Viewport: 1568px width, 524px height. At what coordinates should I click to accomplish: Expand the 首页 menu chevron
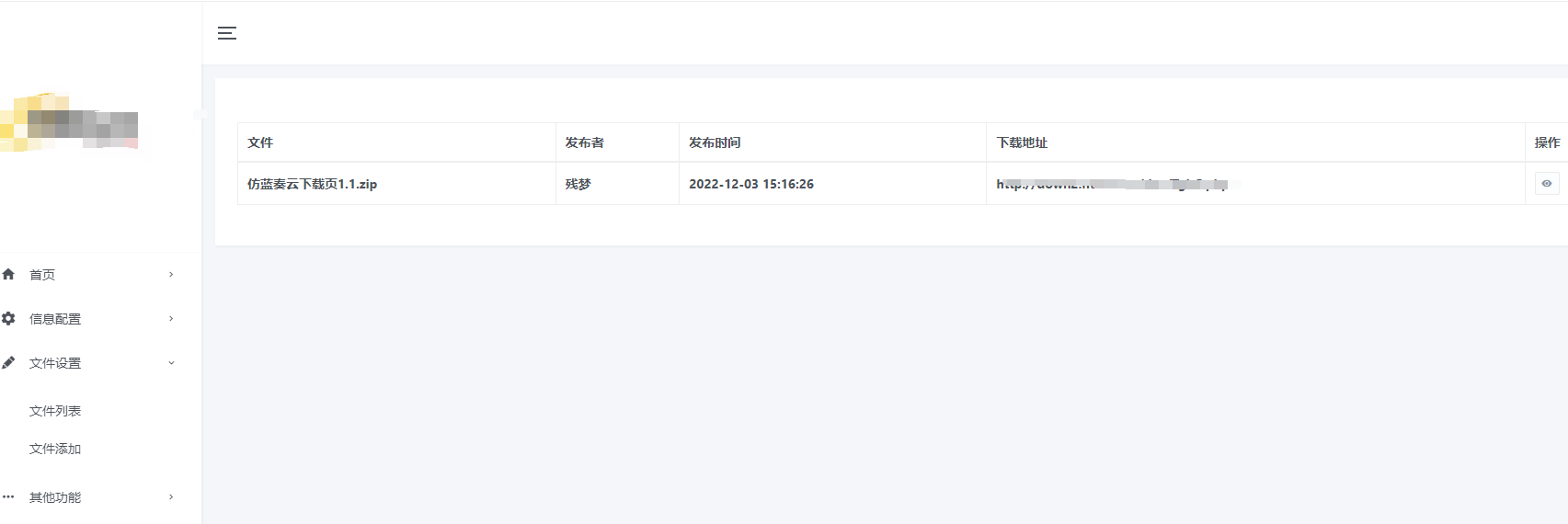tap(171, 274)
